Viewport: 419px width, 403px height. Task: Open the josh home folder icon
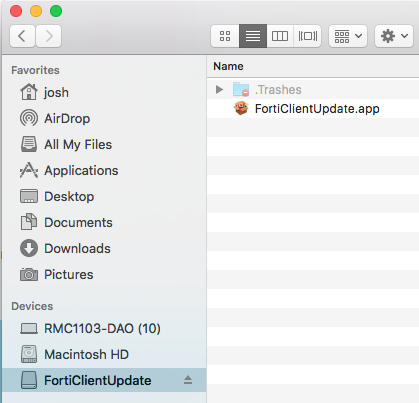pos(29,92)
